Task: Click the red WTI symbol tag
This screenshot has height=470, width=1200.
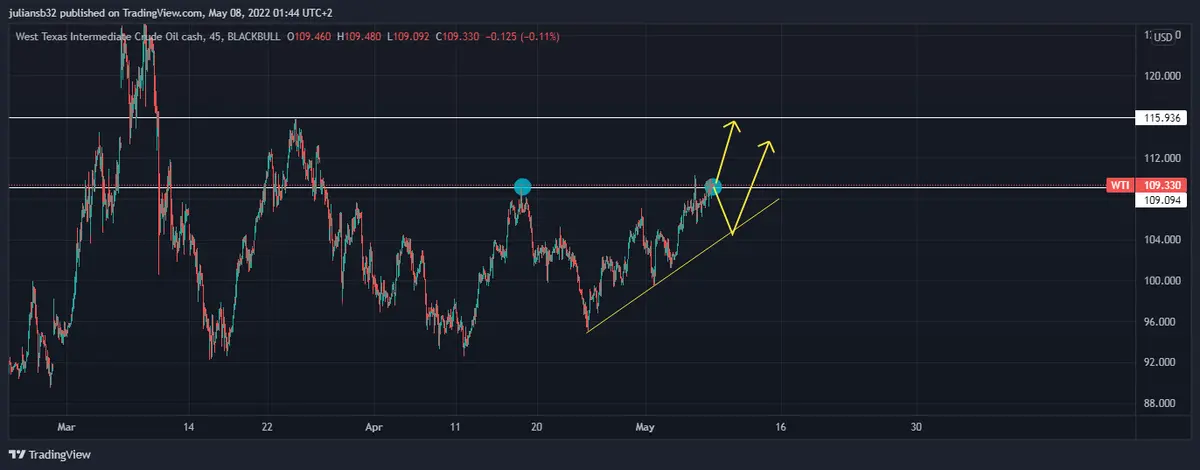Action: click(x=1119, y=186)
